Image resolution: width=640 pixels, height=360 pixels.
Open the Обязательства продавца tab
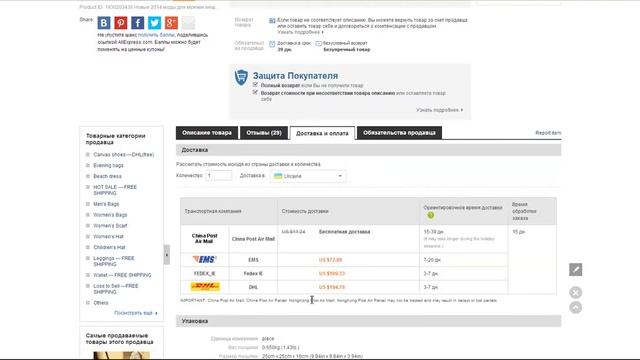click(x=399, y=133)
